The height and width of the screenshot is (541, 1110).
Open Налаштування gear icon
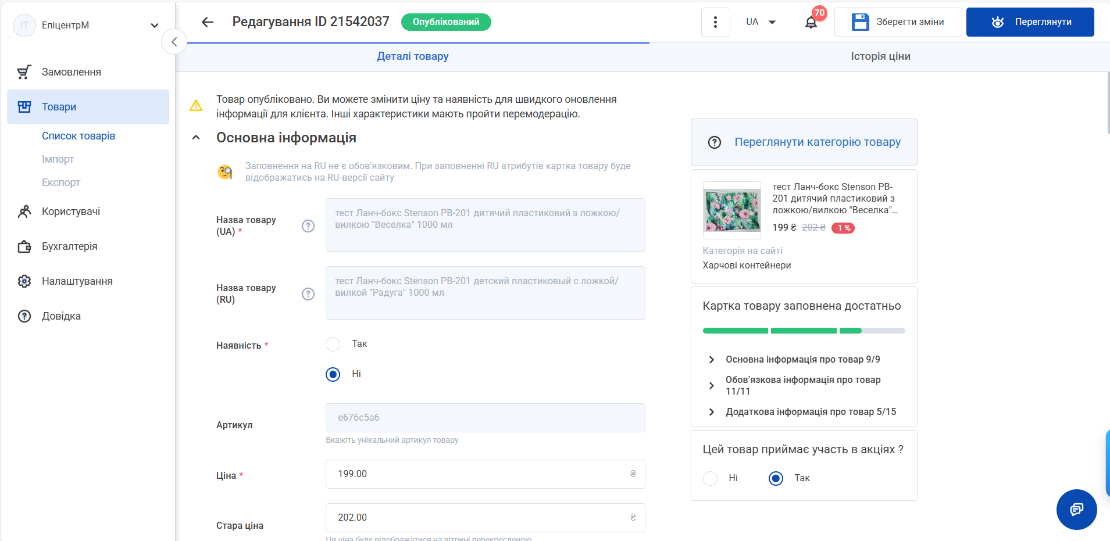24,281
